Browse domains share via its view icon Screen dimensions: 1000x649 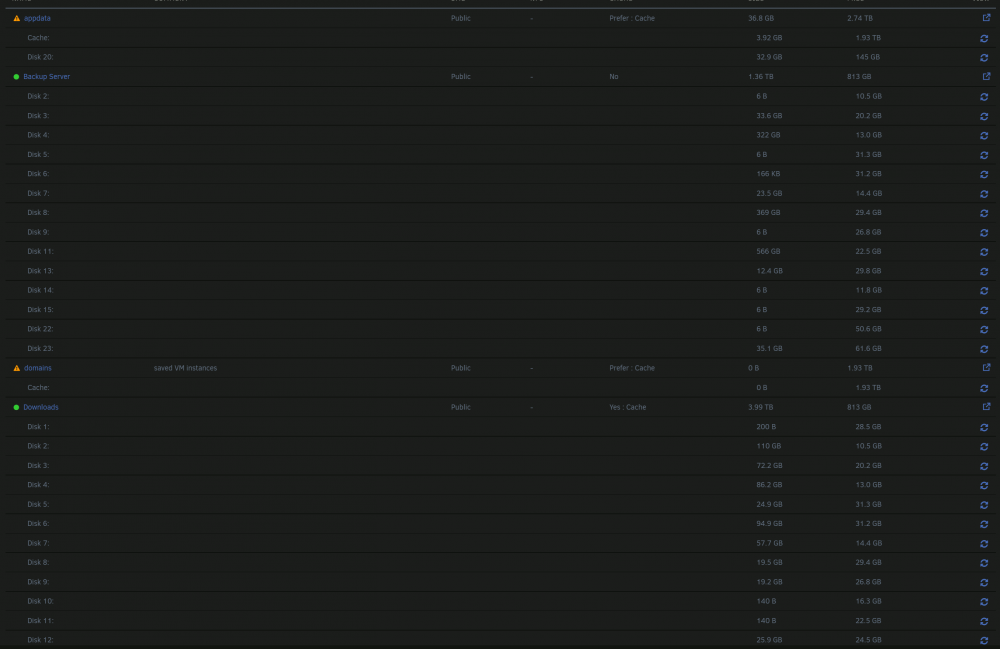(986, 367)
